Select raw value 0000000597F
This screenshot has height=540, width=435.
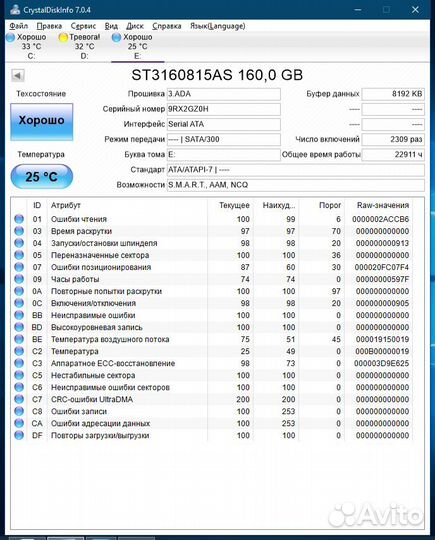tap(383, 279)
